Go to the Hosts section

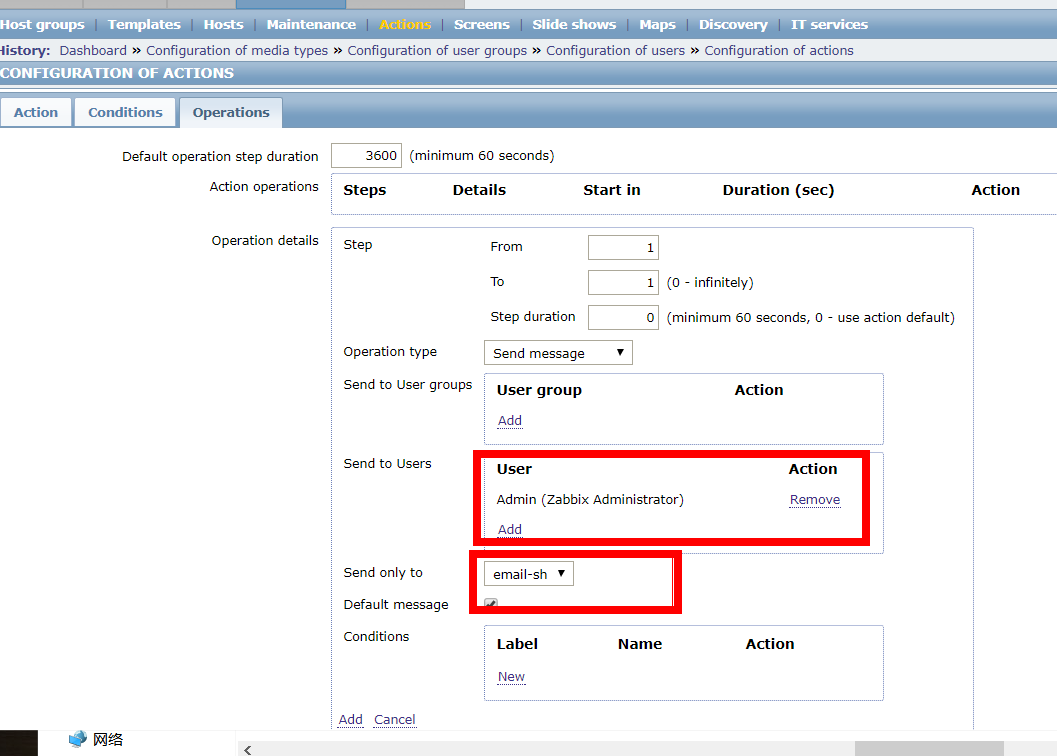pyautogui.click(x=223, y=24)
